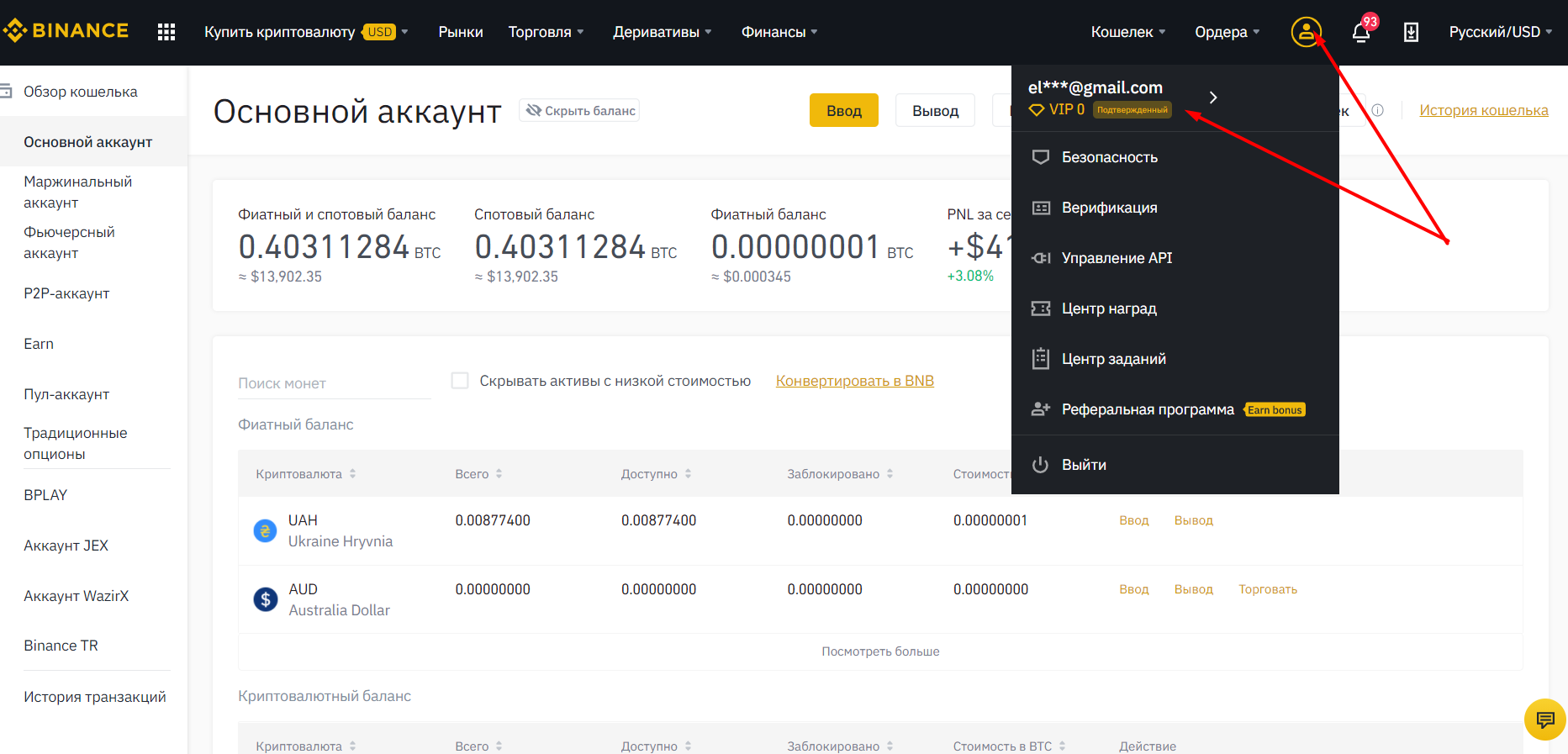
Task: Expand the Торговля dropdown
Action: pos(546,32)
